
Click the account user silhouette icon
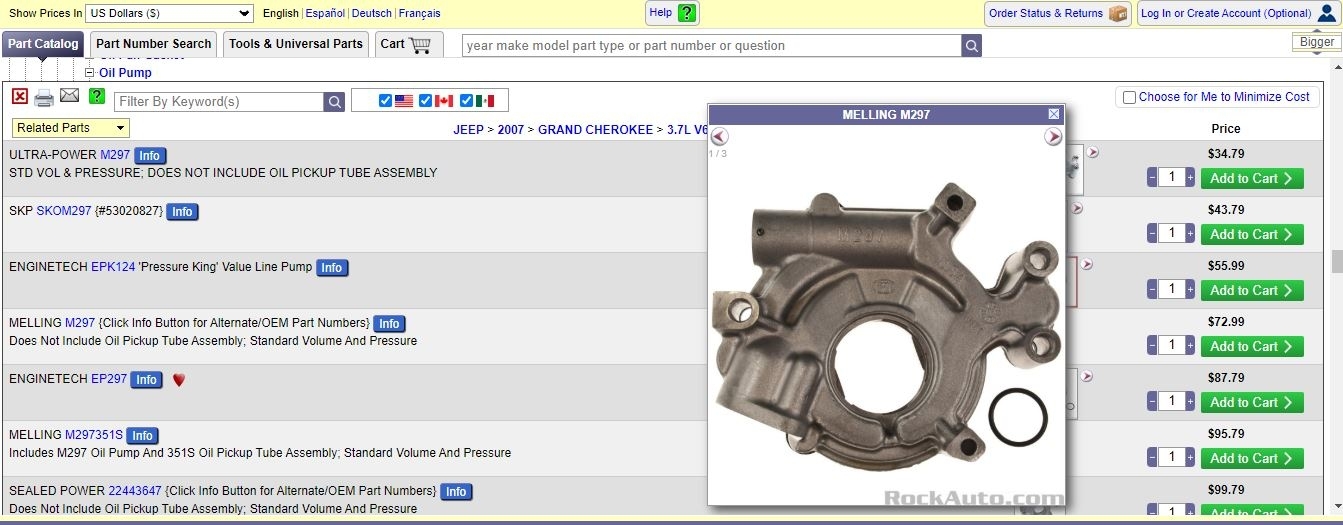1326,13
